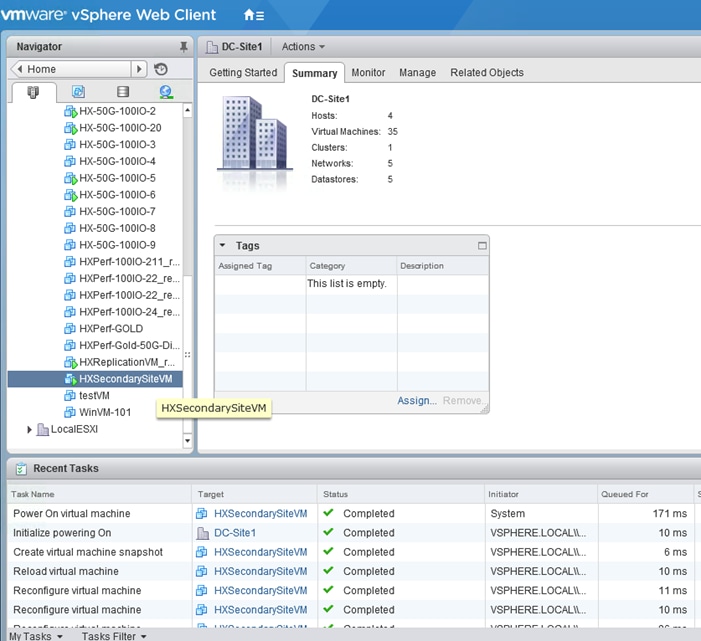This screenshot has height=641, width=701.
Task: Click the datacenter icon beside DC-Site1 task target
Action: click(203, 533)
